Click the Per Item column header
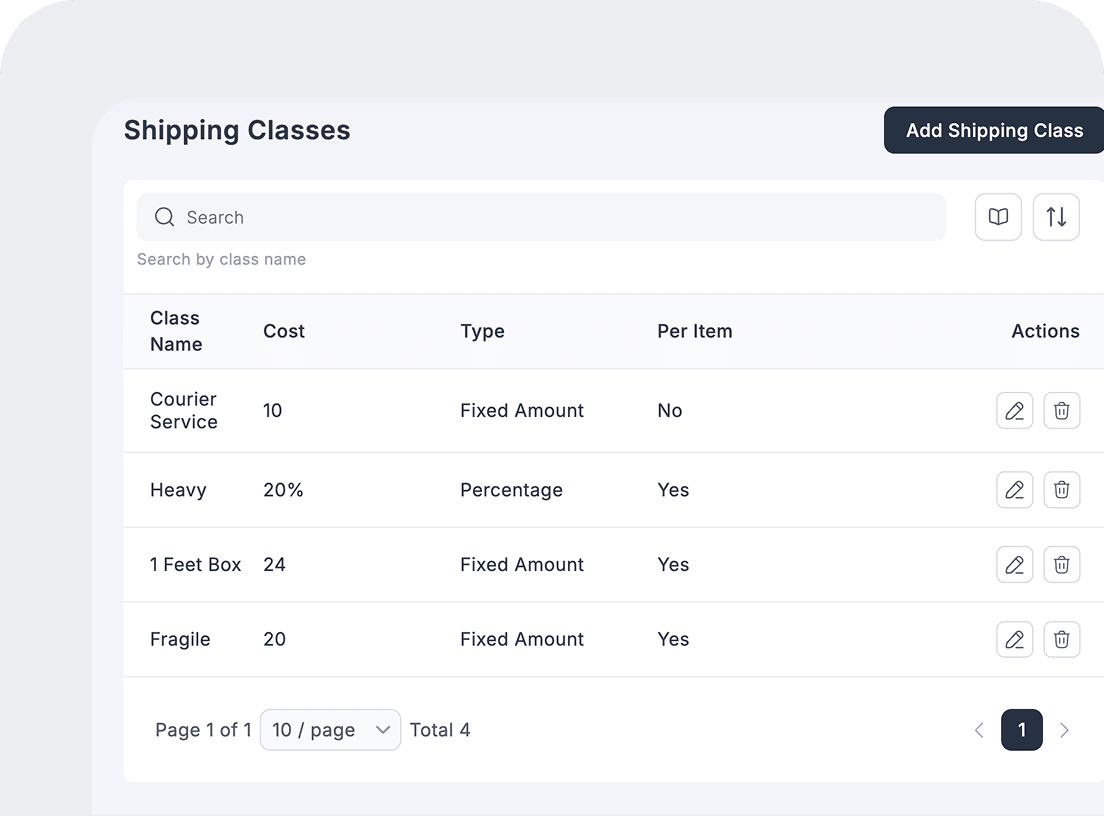Screen dimensions: 1104x816 694,331
